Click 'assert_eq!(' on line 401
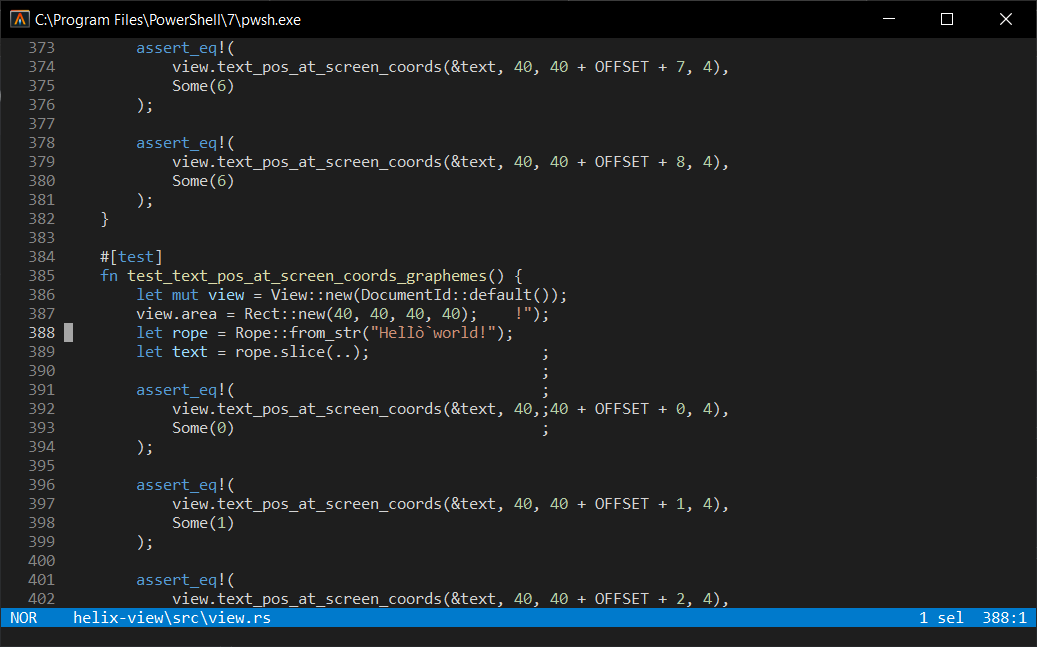1037x647 pixels. pos(185,580)
